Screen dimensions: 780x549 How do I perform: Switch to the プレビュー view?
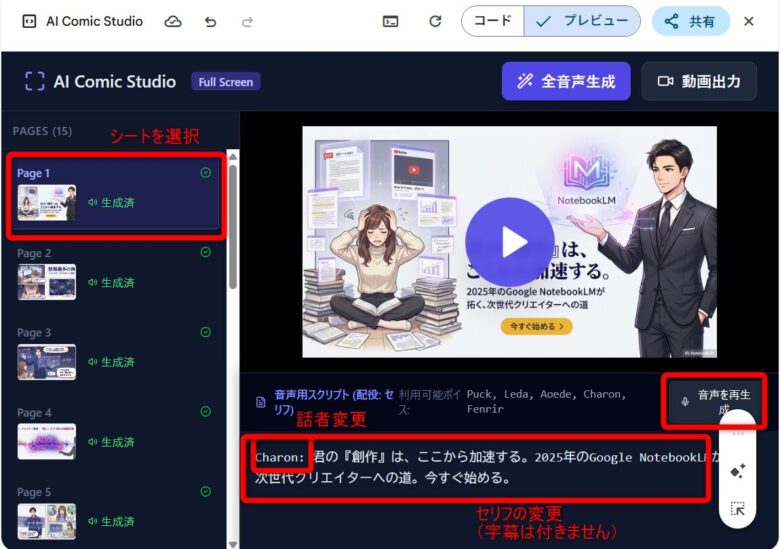point(583,21)
